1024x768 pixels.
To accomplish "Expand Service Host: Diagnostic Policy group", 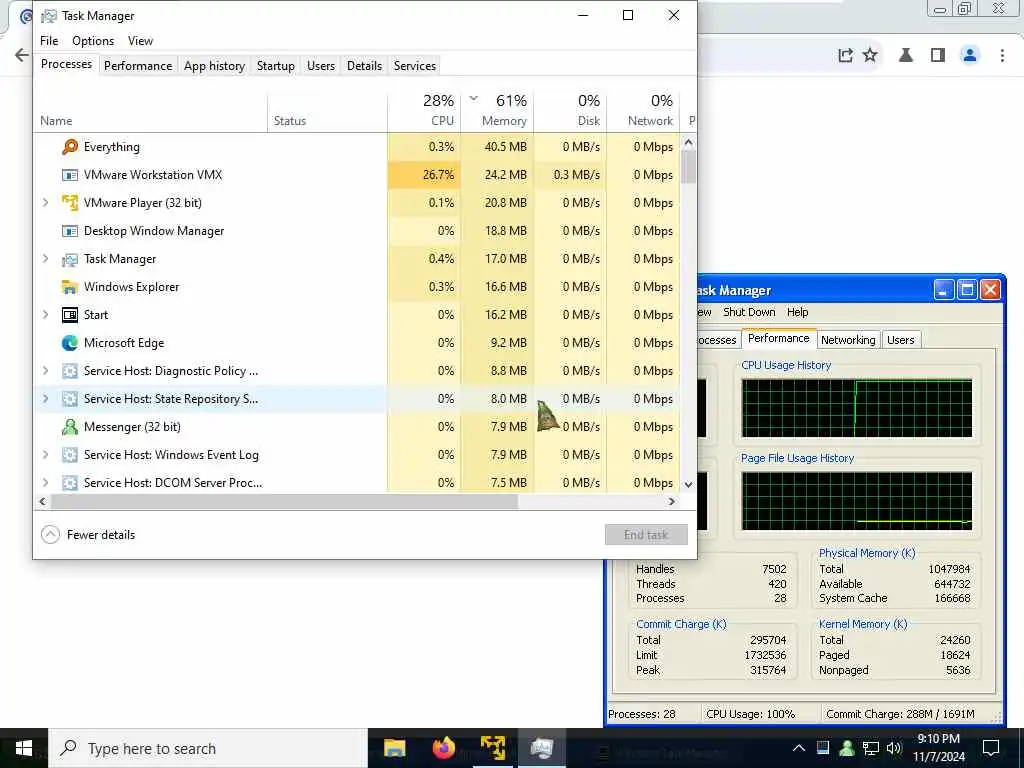I will coord(46,371).
